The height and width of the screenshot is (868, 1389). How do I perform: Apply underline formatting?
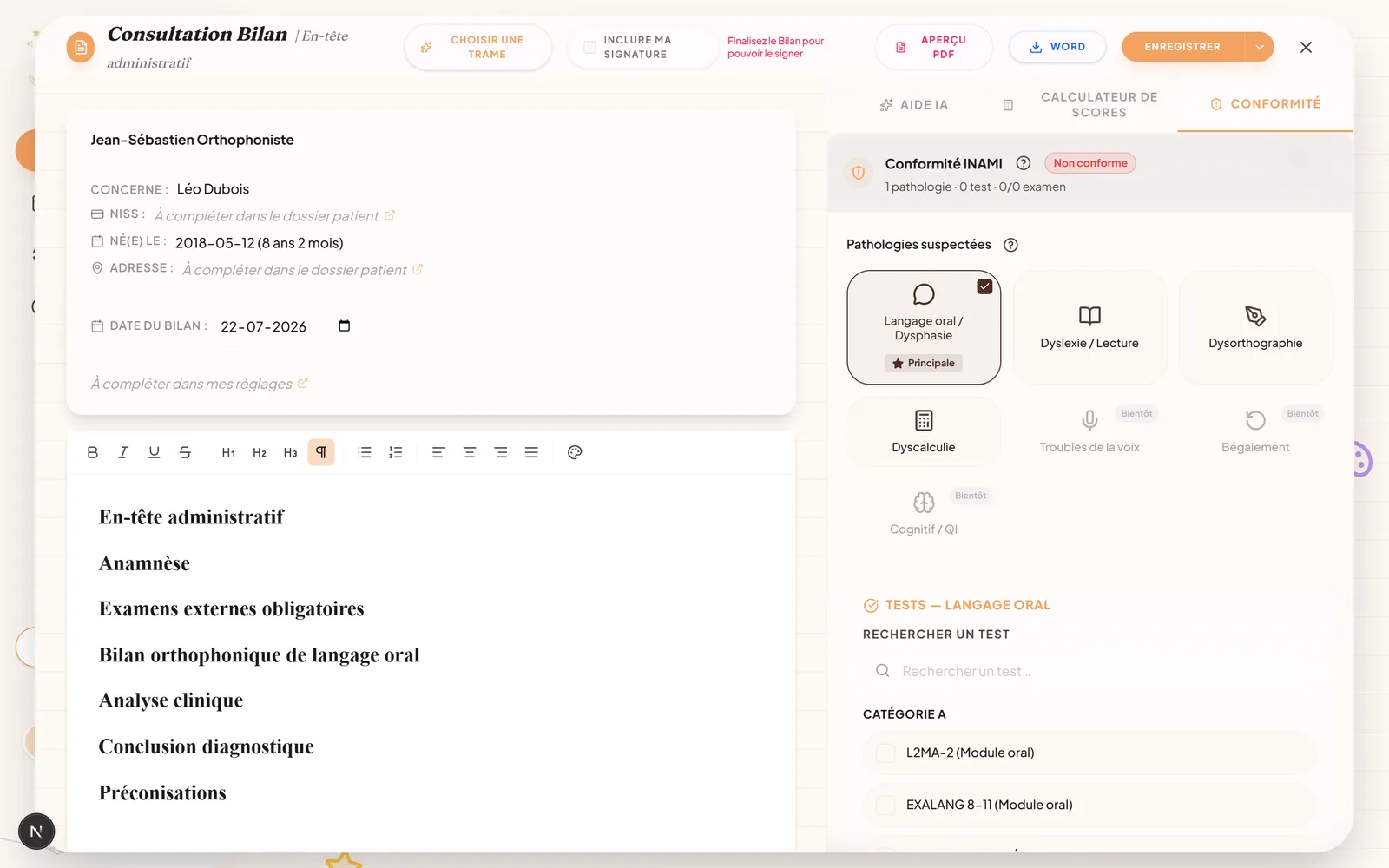[155, 452]
